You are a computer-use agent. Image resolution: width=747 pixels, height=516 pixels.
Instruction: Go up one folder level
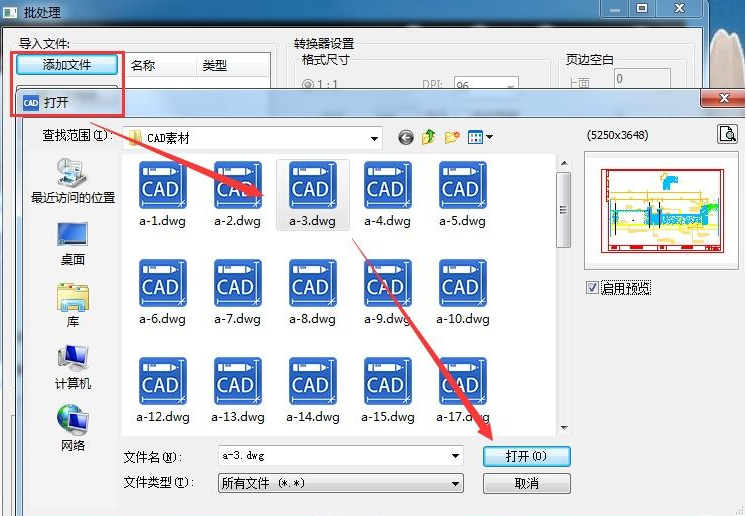[x=429, y=137]
